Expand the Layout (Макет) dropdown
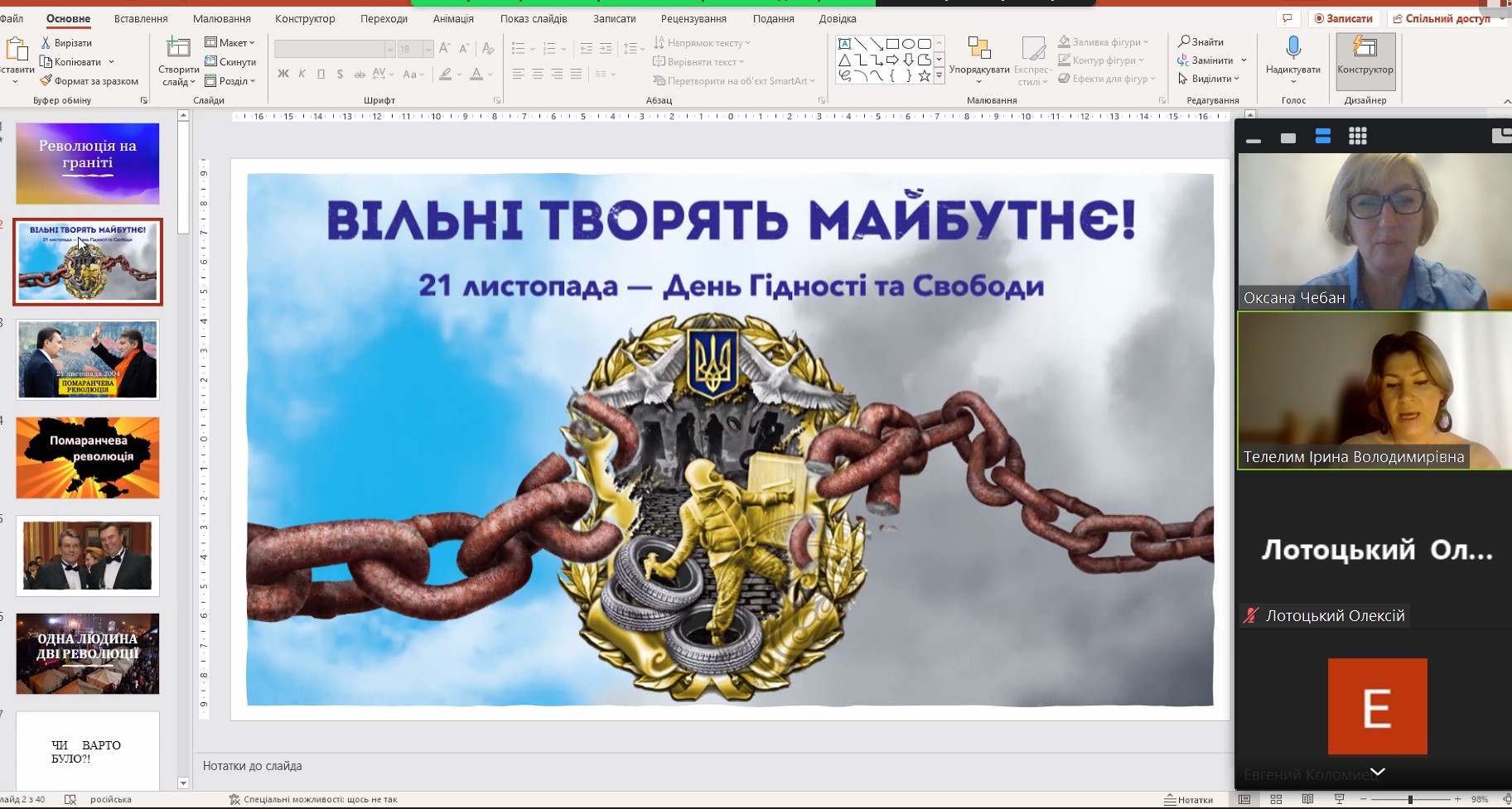1512x809 pixels. tap(230, 42)
